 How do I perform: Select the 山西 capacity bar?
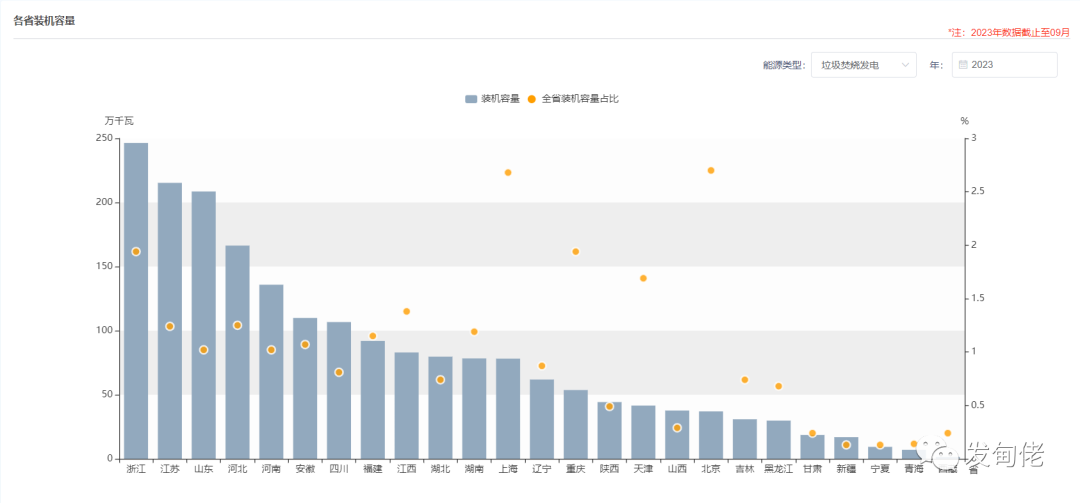[x=677, y=435]
